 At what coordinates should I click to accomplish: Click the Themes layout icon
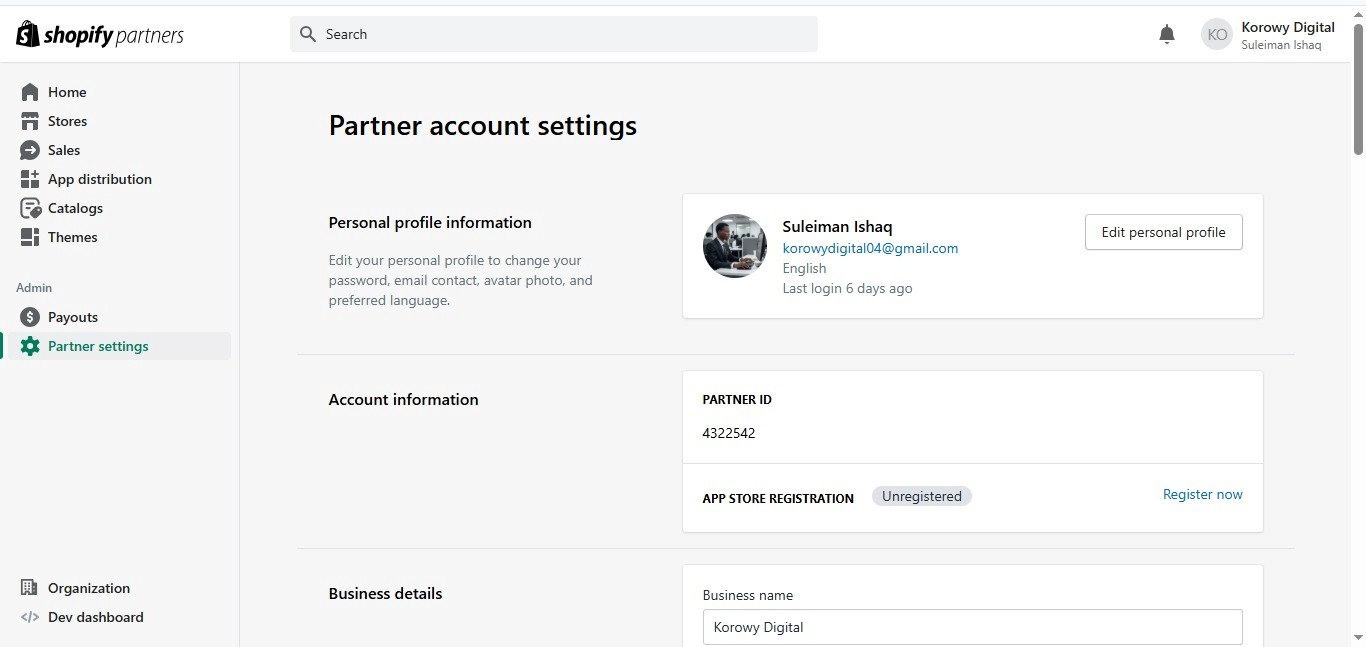click(x=30, y=237)
